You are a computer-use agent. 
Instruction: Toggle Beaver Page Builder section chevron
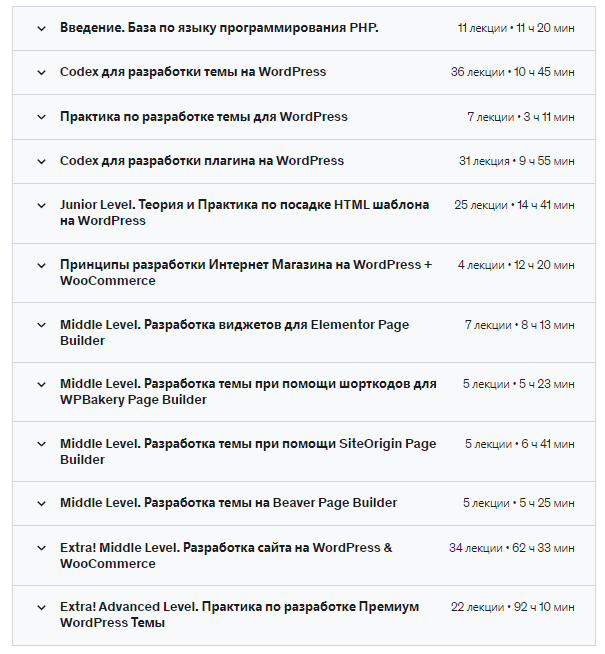(x=41, y=503)
